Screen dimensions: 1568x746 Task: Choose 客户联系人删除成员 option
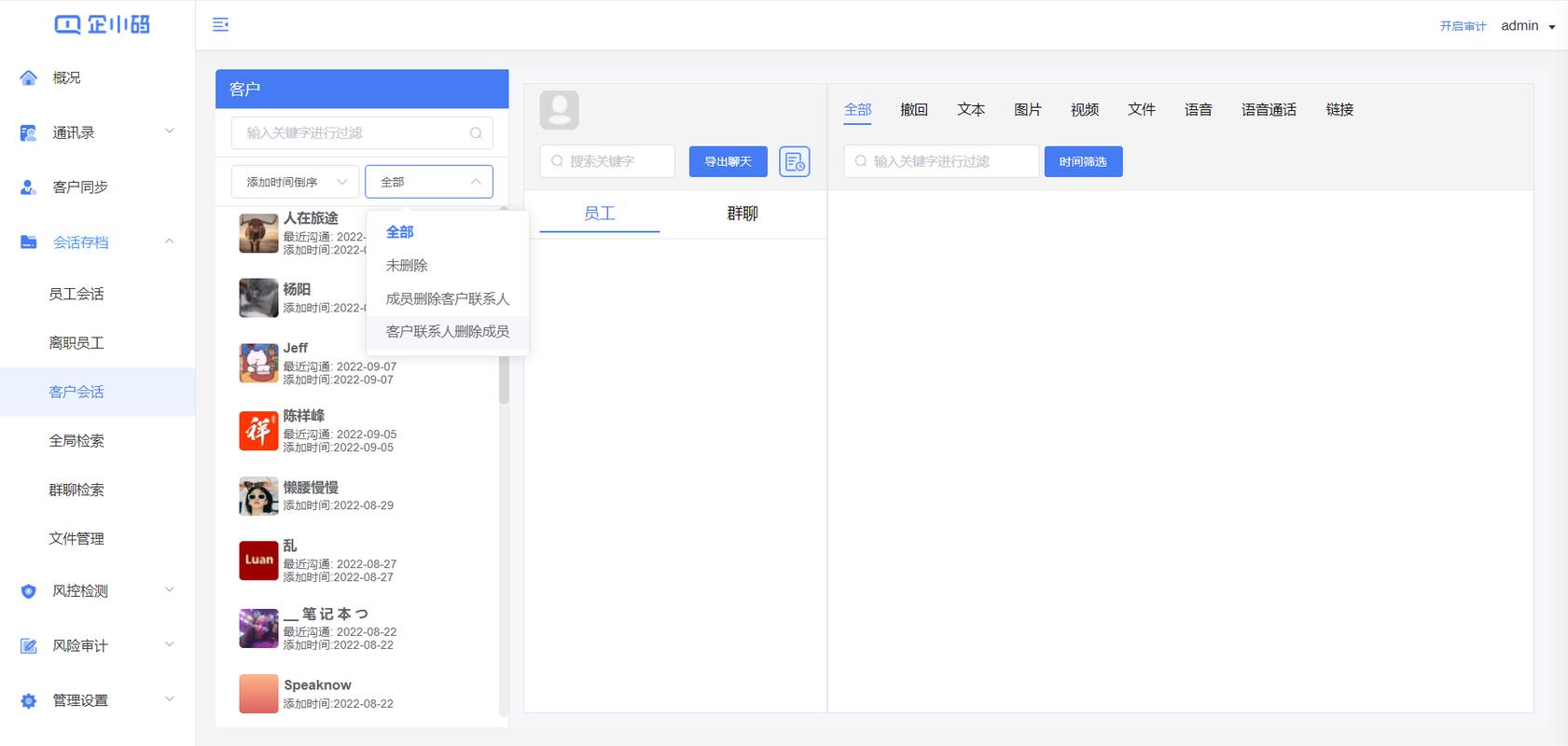tap(448, 332)
